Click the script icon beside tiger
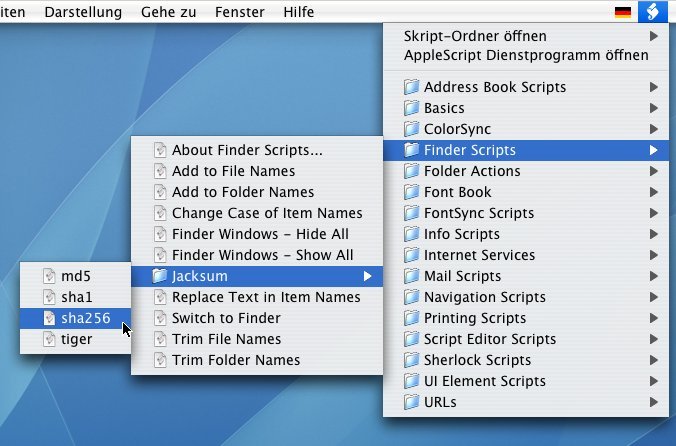 coord(49,339)
